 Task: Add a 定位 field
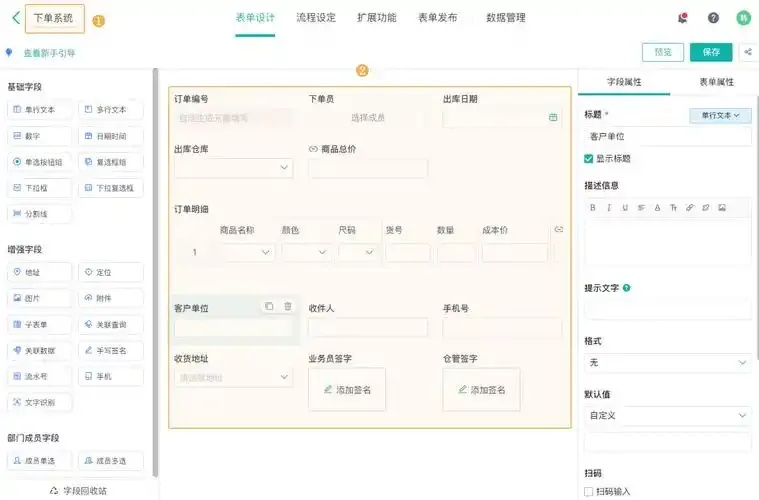[111, 273]
